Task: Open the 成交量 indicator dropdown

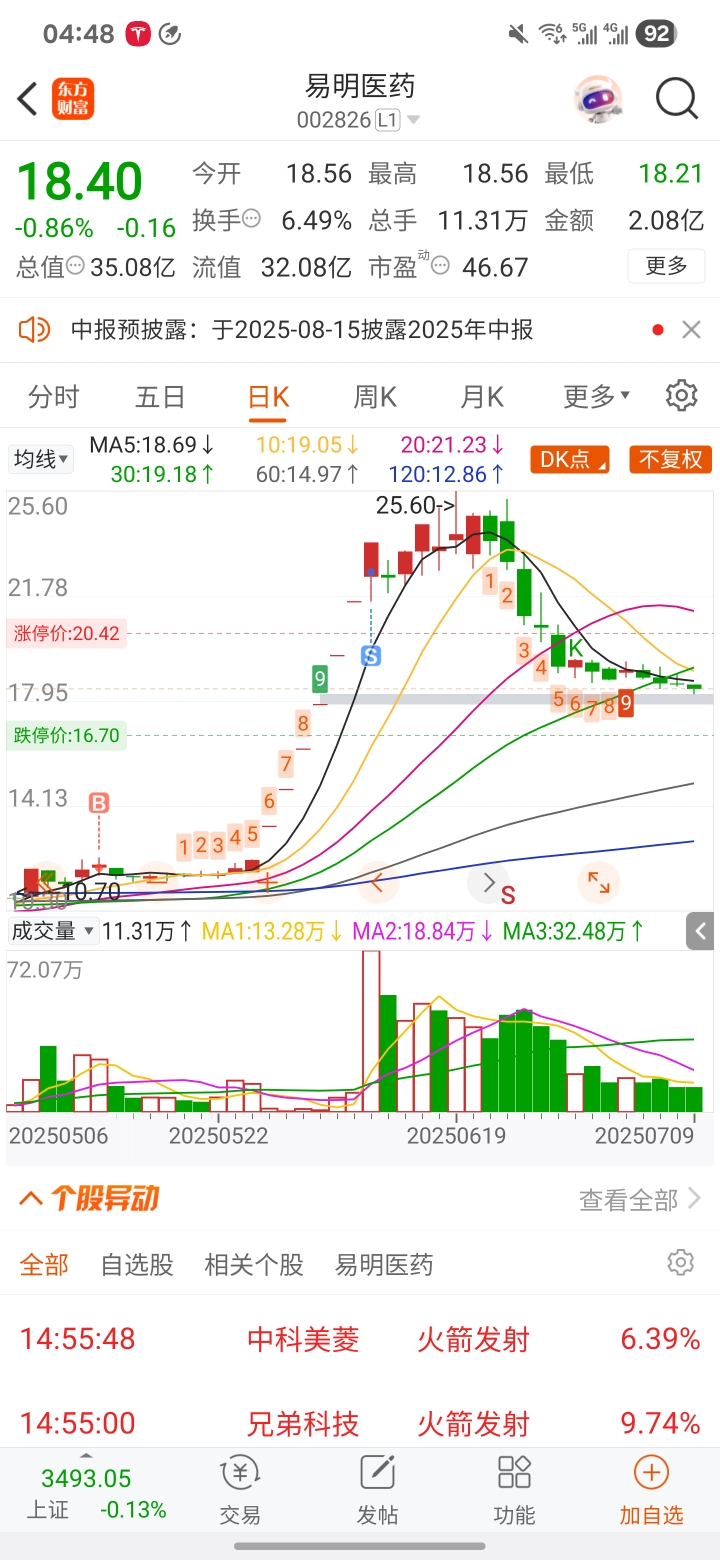Action: 53,931
